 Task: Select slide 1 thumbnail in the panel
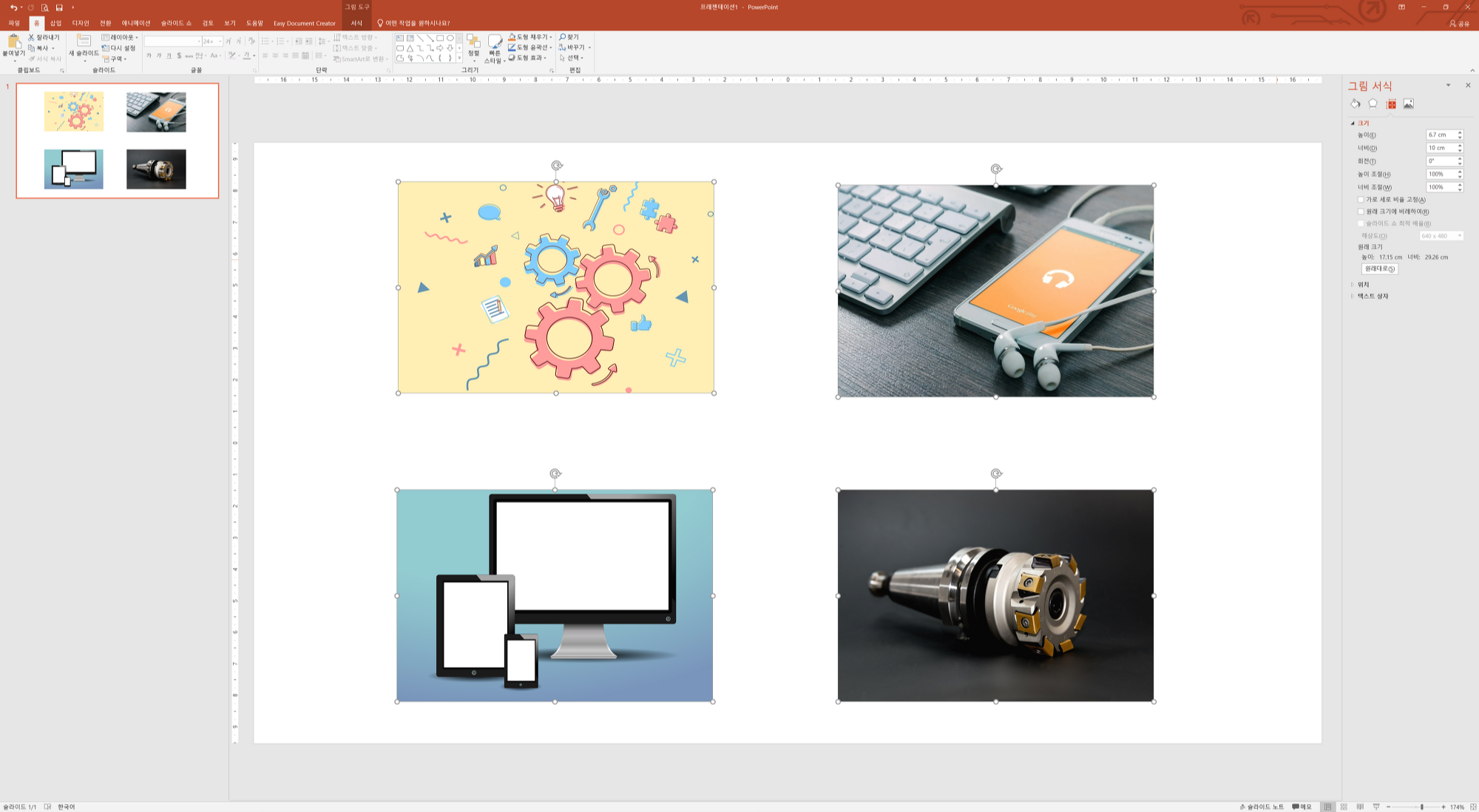point(118,141)
